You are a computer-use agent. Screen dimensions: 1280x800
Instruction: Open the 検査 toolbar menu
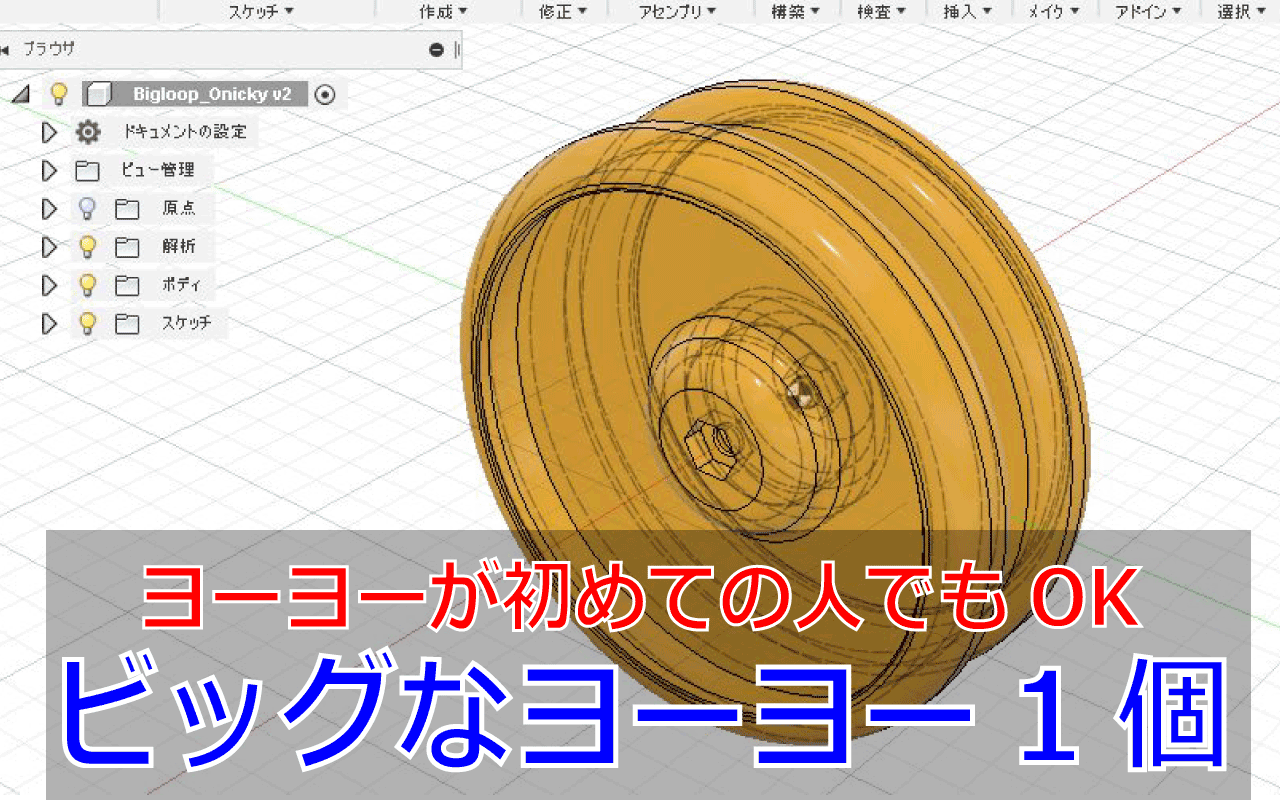coord(881,11)
